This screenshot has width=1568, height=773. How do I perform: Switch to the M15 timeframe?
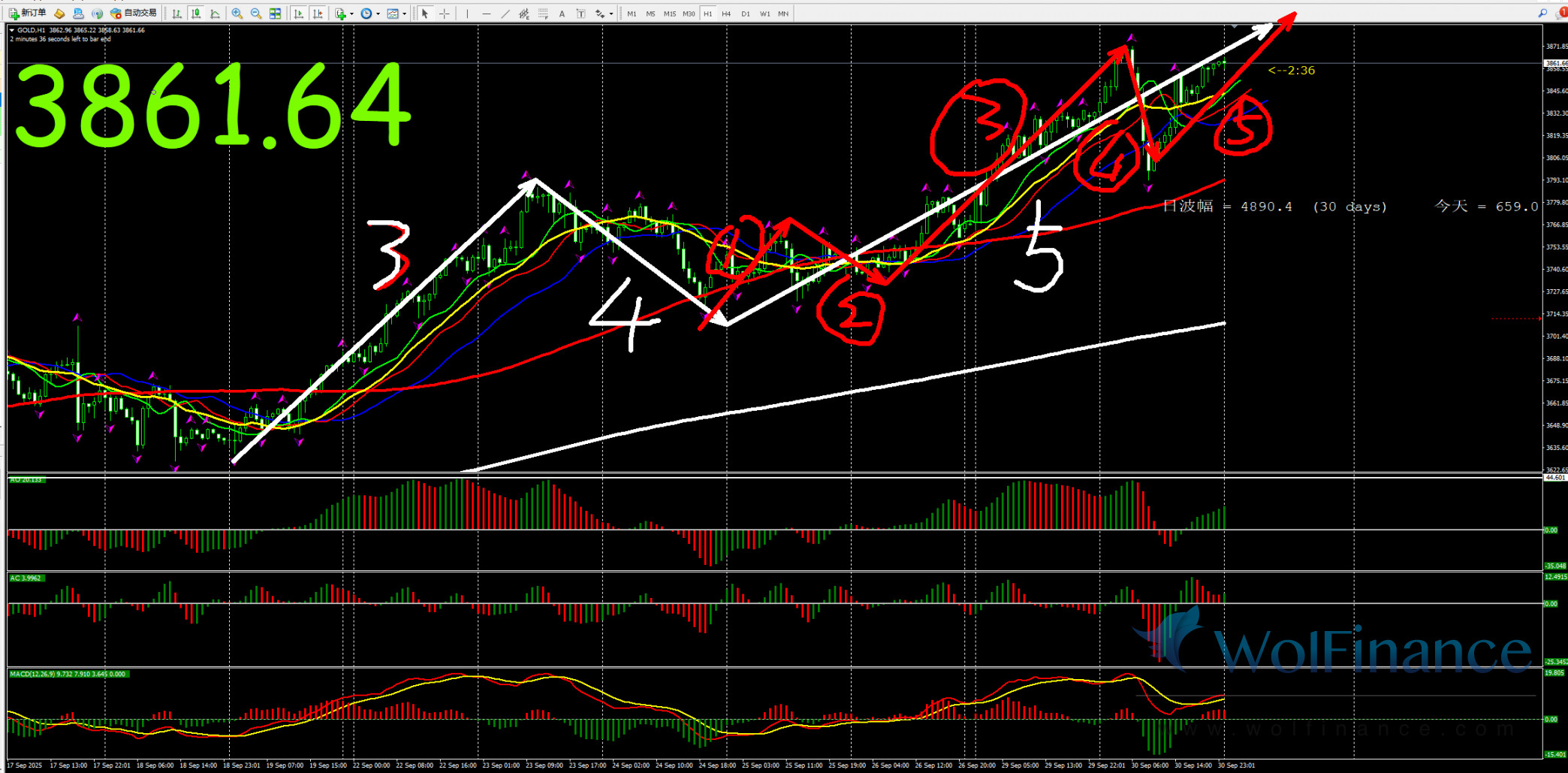click(669, 14)
